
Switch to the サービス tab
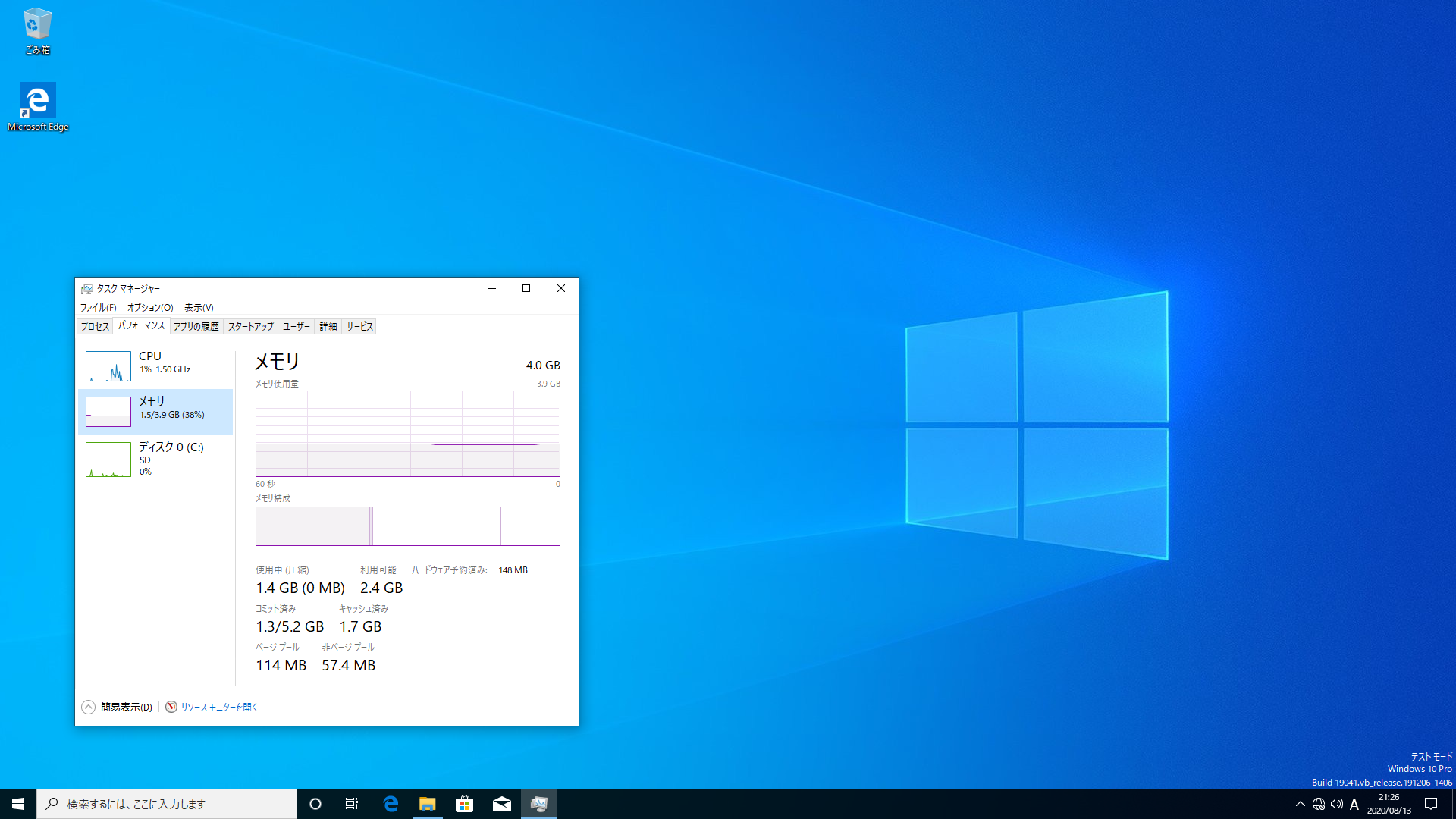coord(359,327)
